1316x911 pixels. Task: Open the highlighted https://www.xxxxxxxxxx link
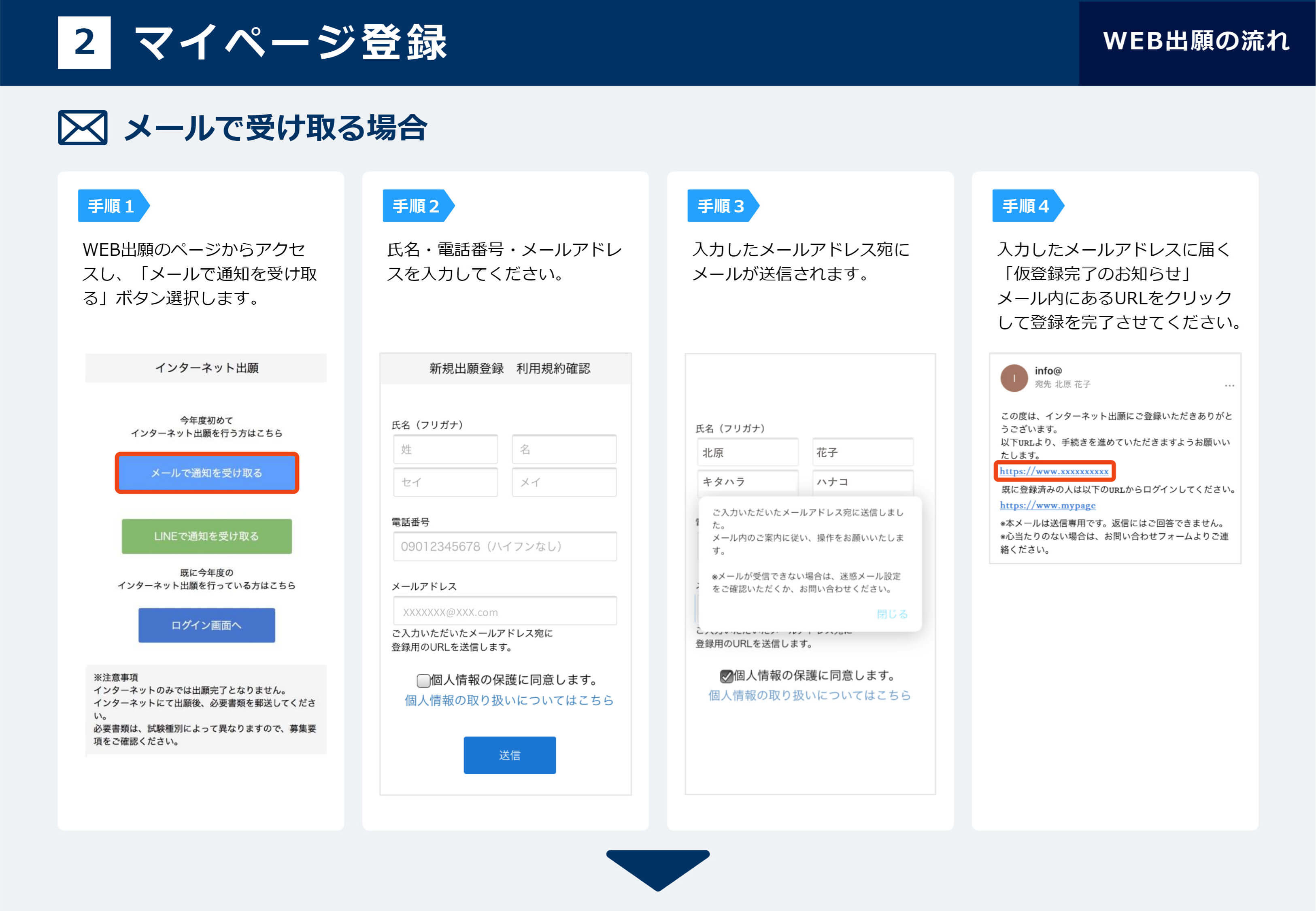tap(1054, 471)
